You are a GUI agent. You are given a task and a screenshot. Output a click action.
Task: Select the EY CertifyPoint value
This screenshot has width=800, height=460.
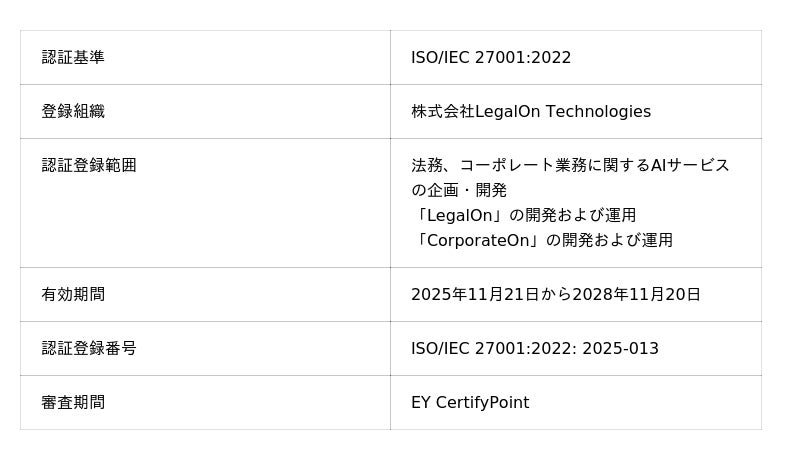coord(470,403)
